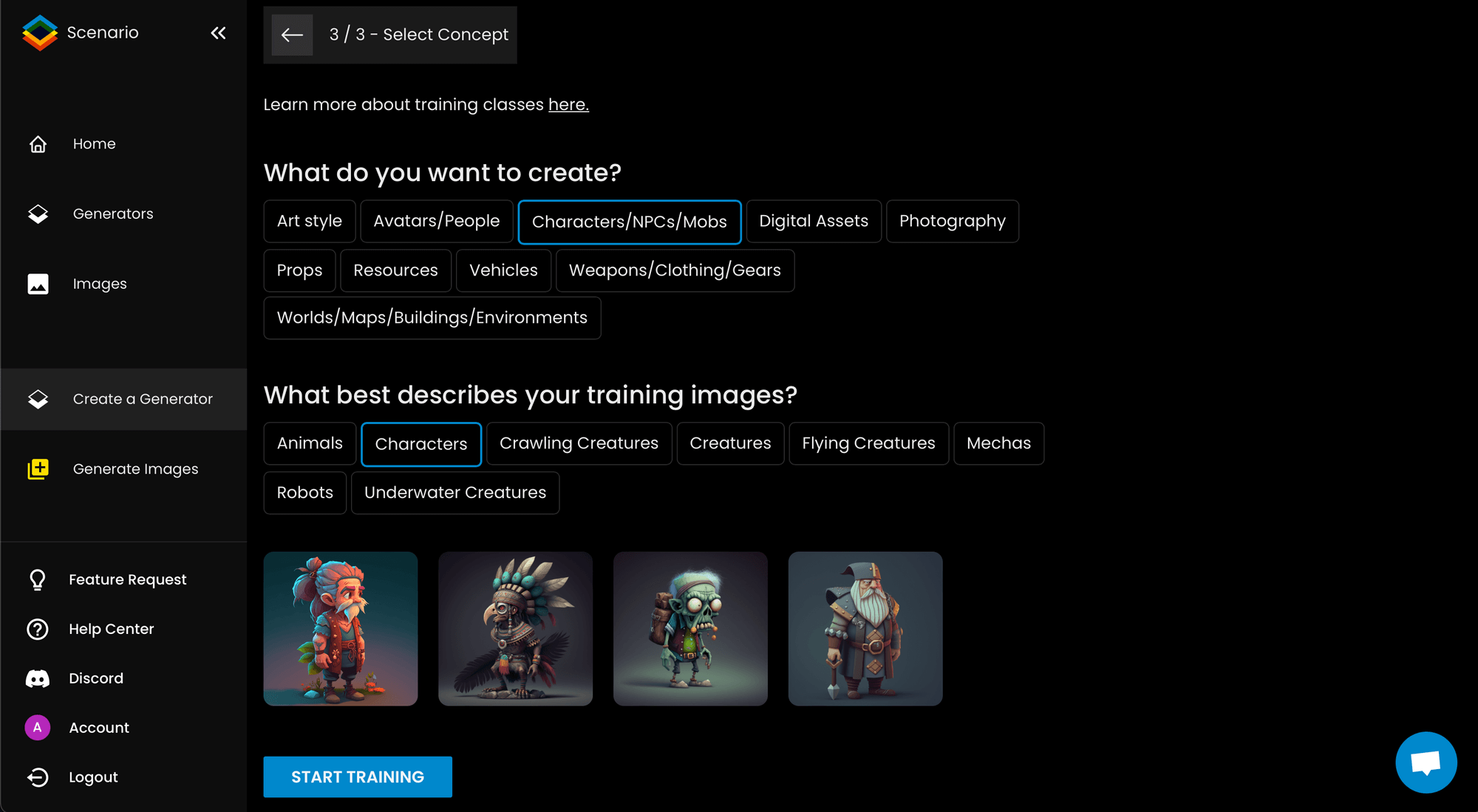The image size is (1478, 812).
Task: Open Account settings page
Action: [x=99, y=727]
